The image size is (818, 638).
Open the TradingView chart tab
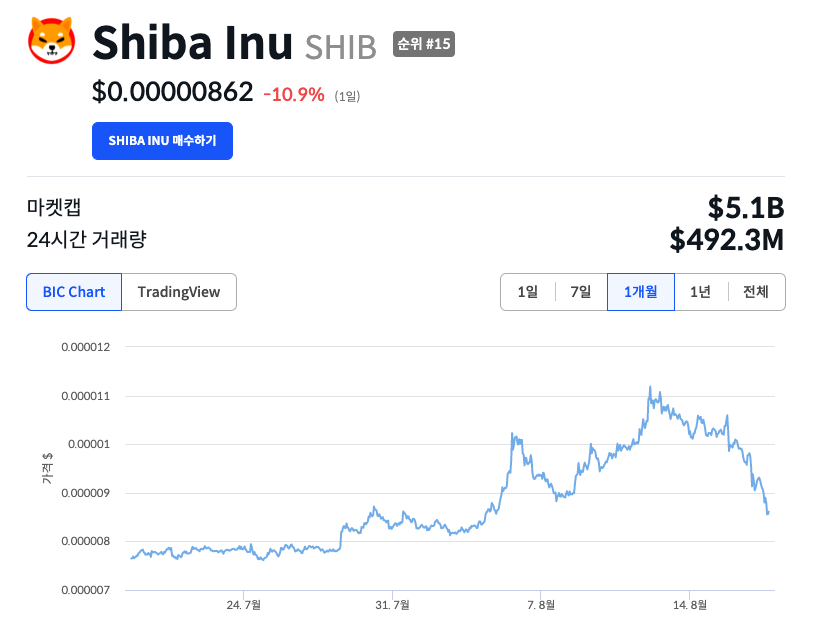coord(179,292)
